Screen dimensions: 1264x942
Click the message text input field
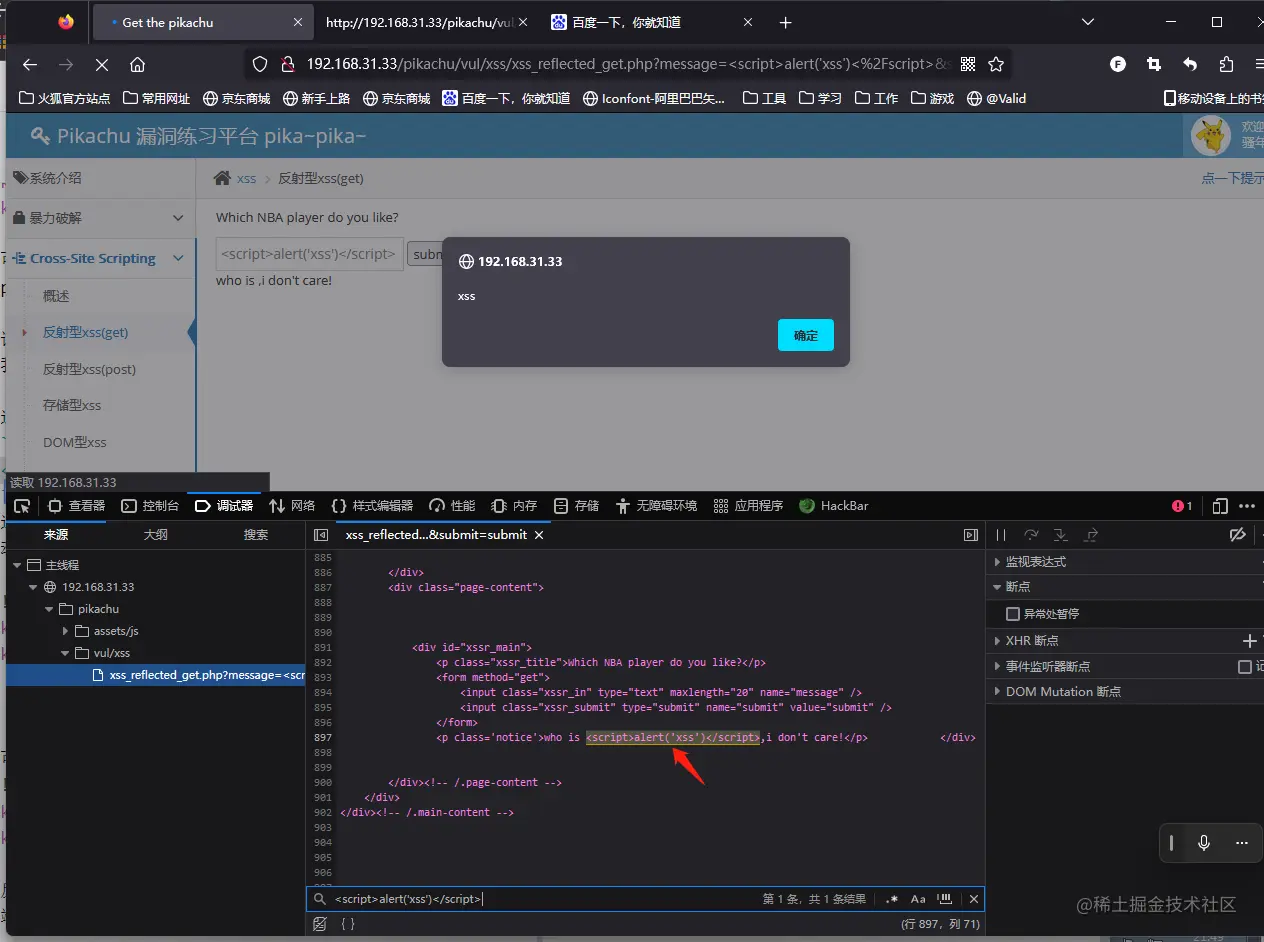310,254
